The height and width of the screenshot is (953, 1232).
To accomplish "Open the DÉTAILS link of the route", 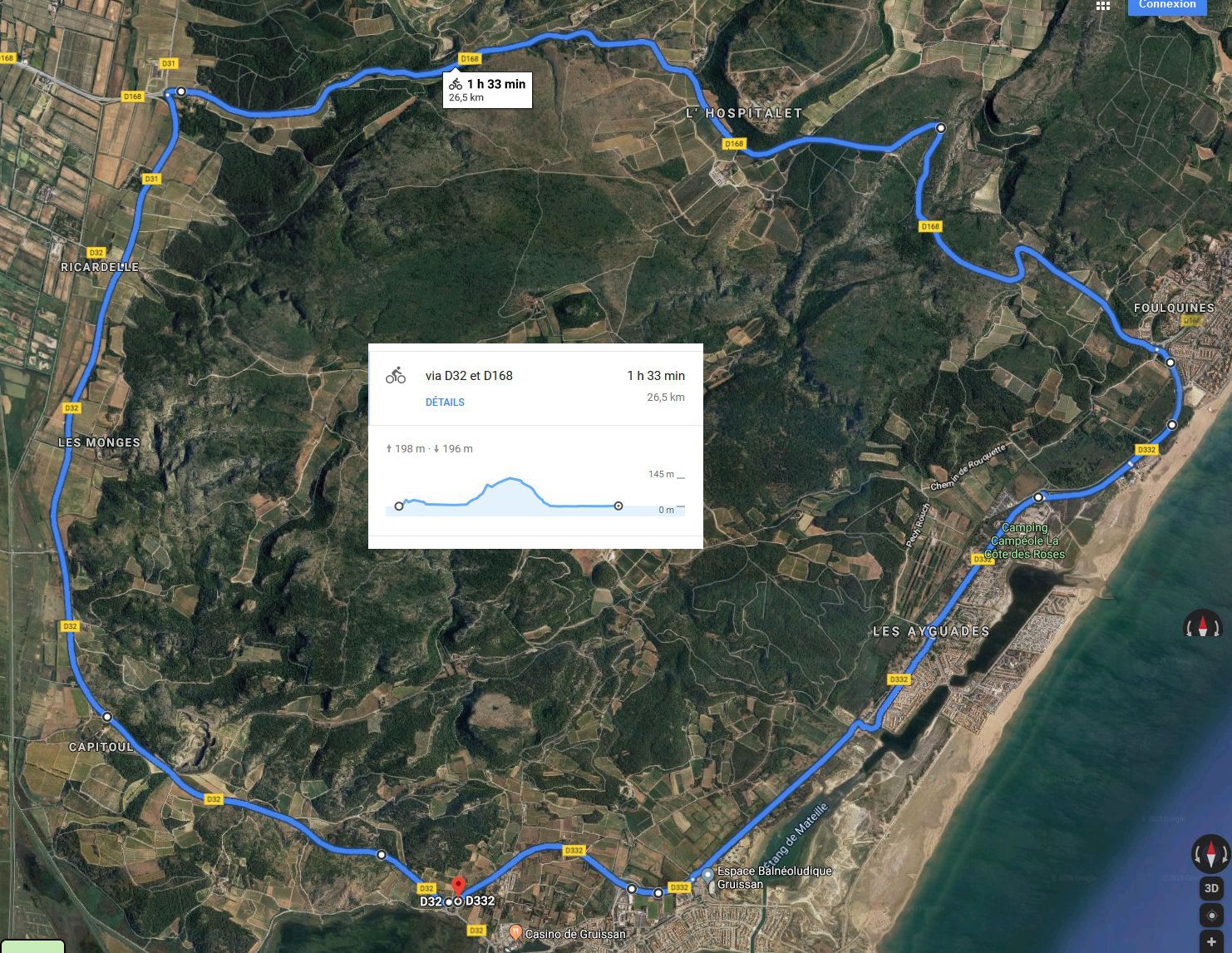I will click(445, 402).
